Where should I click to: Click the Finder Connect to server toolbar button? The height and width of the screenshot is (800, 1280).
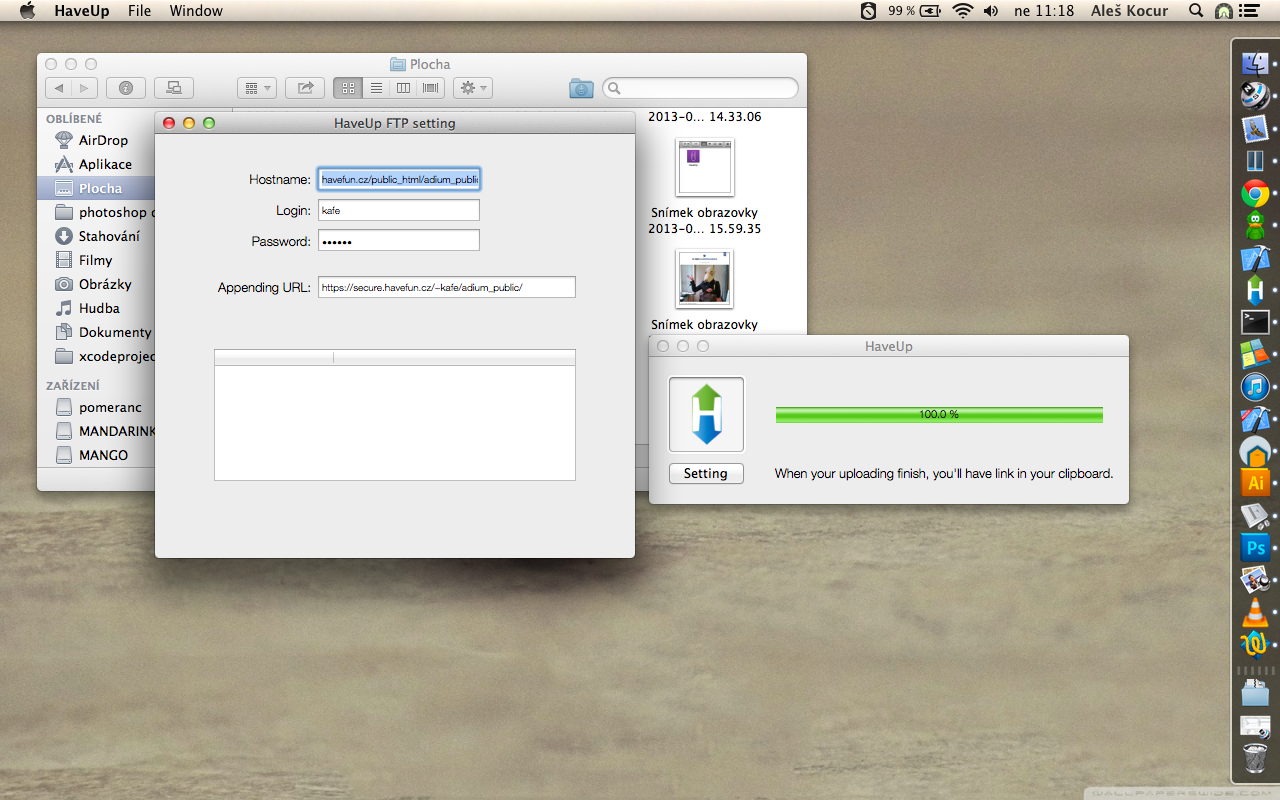tap(174, 88)
